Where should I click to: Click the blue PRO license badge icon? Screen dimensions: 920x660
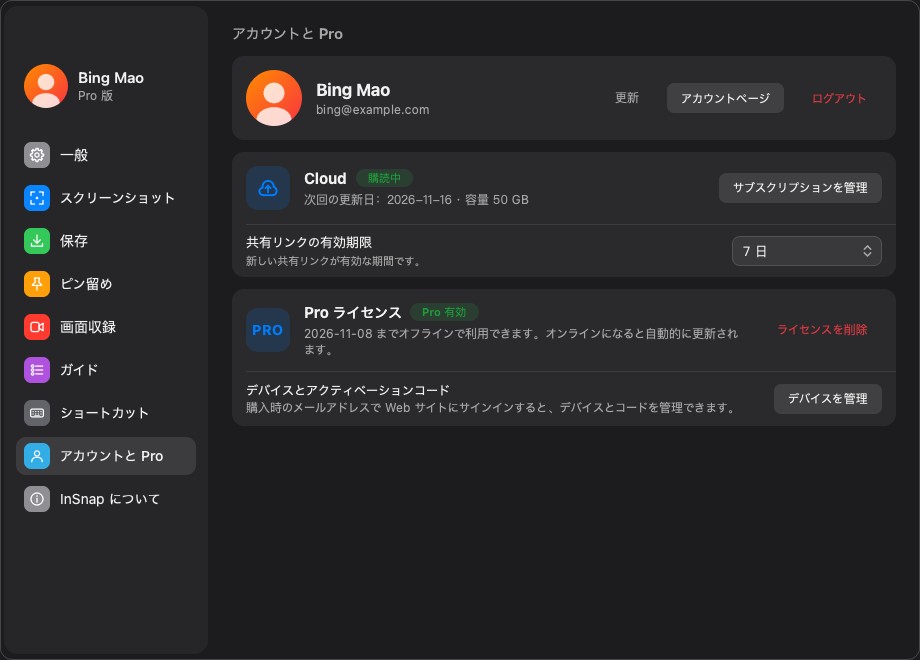268,330
